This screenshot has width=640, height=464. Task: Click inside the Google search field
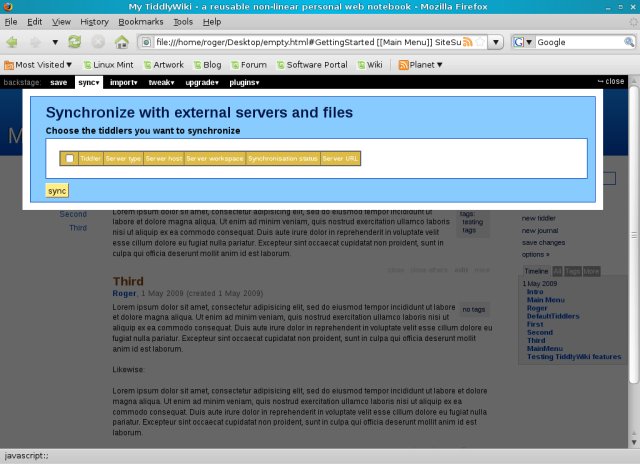[580, 42]
